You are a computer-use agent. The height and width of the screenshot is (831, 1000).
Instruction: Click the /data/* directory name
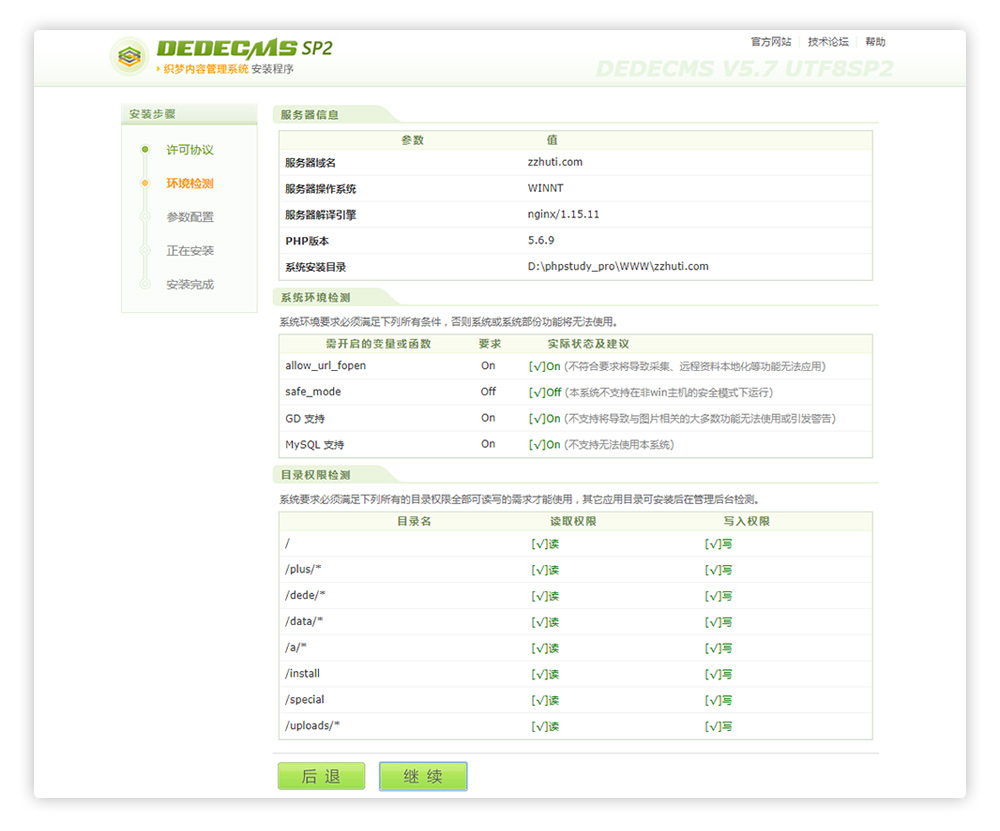click(x=304, y=621)
